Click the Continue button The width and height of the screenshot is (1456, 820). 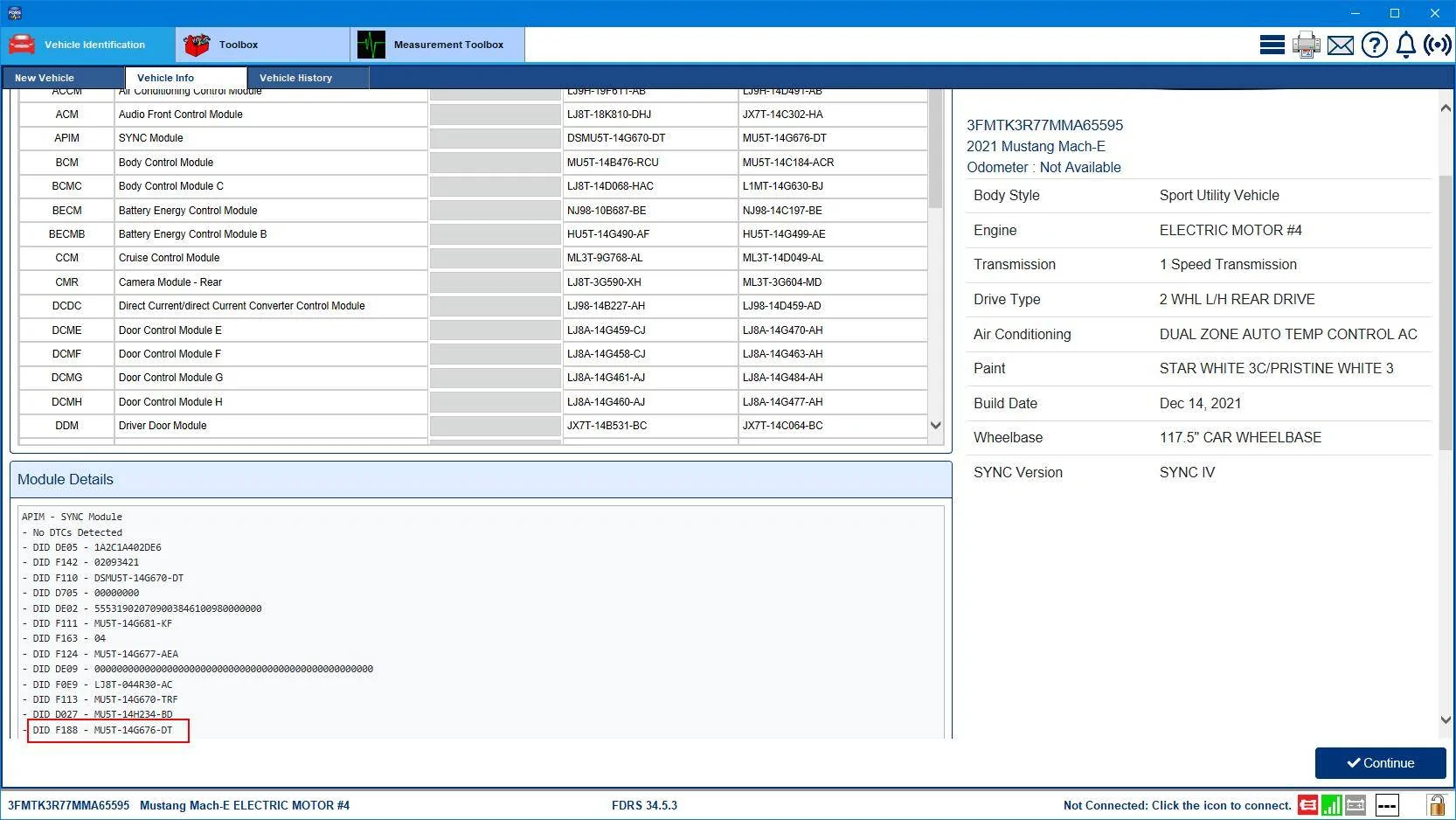[1380, 763]
